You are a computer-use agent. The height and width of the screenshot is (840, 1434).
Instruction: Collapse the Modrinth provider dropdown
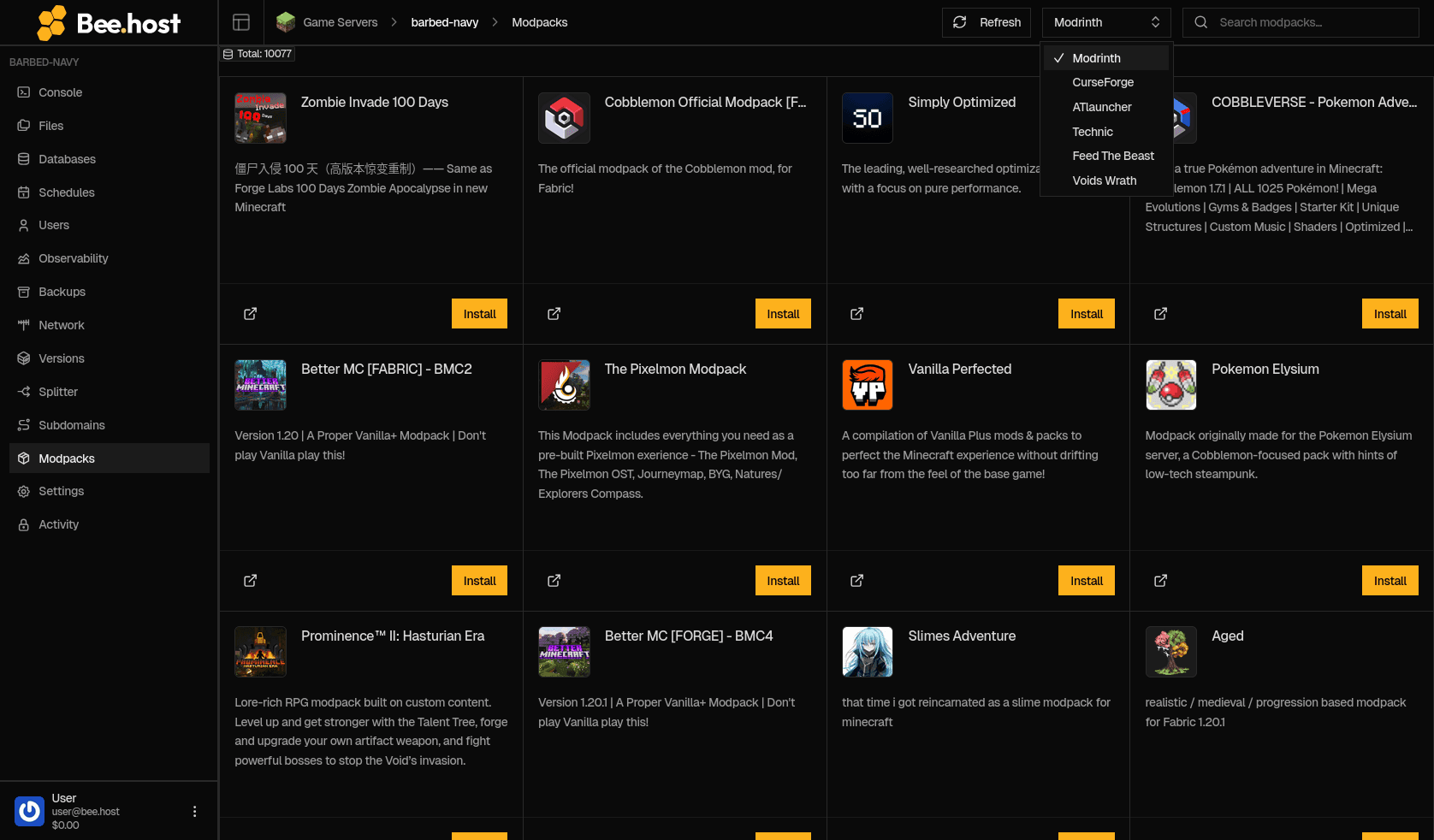point(1106,22)
